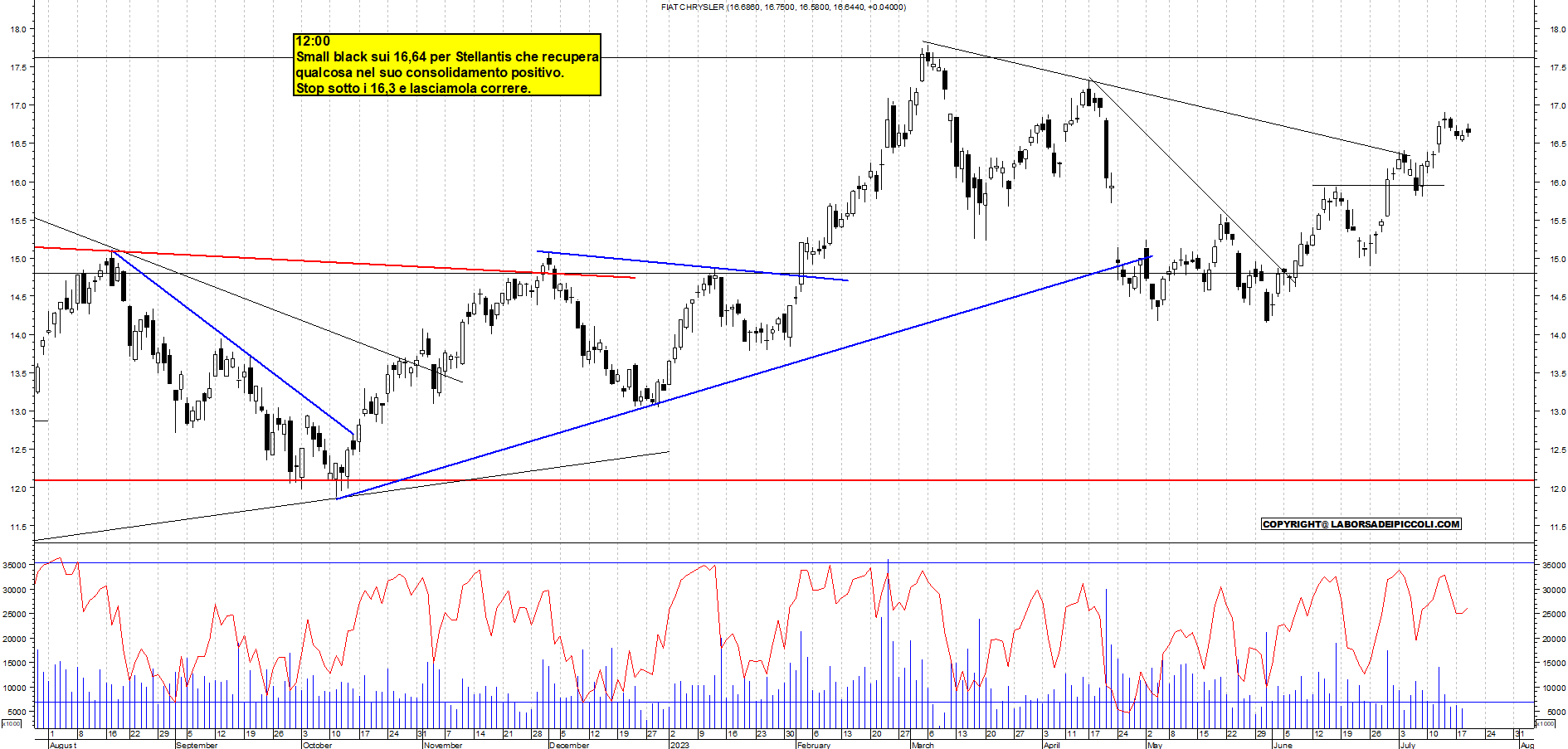Click the April month label

[x=1052, y=745]
